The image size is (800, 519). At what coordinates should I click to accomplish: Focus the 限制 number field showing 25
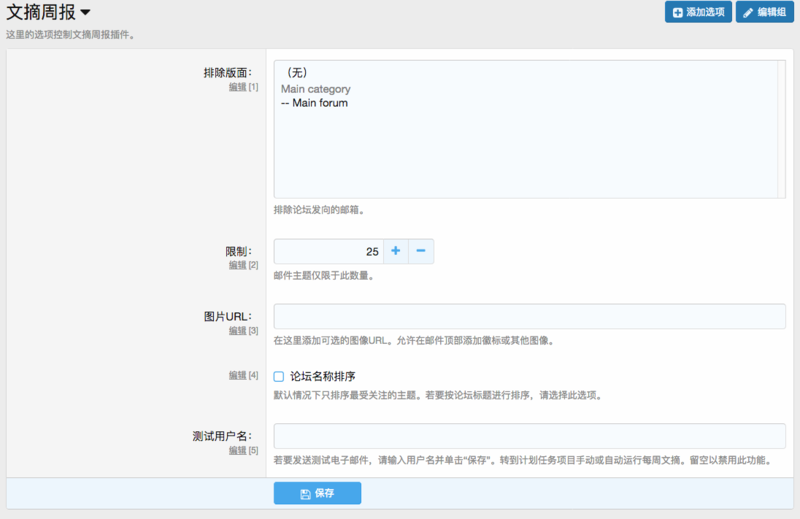(x=329, y=251)
